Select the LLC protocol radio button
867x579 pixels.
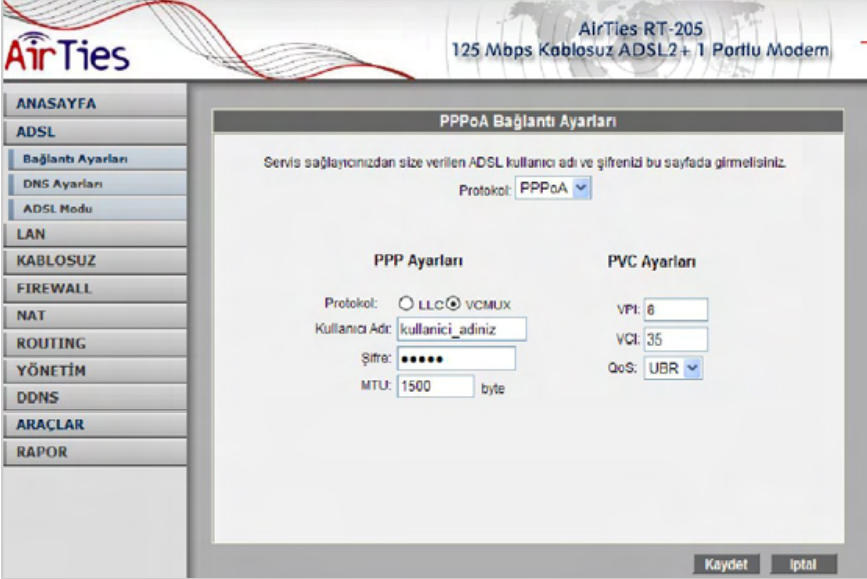(407, 304)
